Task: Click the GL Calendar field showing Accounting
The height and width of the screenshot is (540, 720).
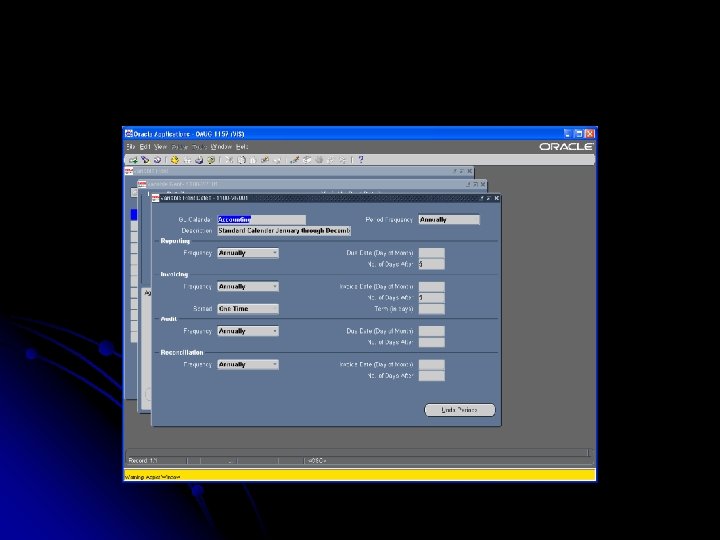Action: click(261, 219)
